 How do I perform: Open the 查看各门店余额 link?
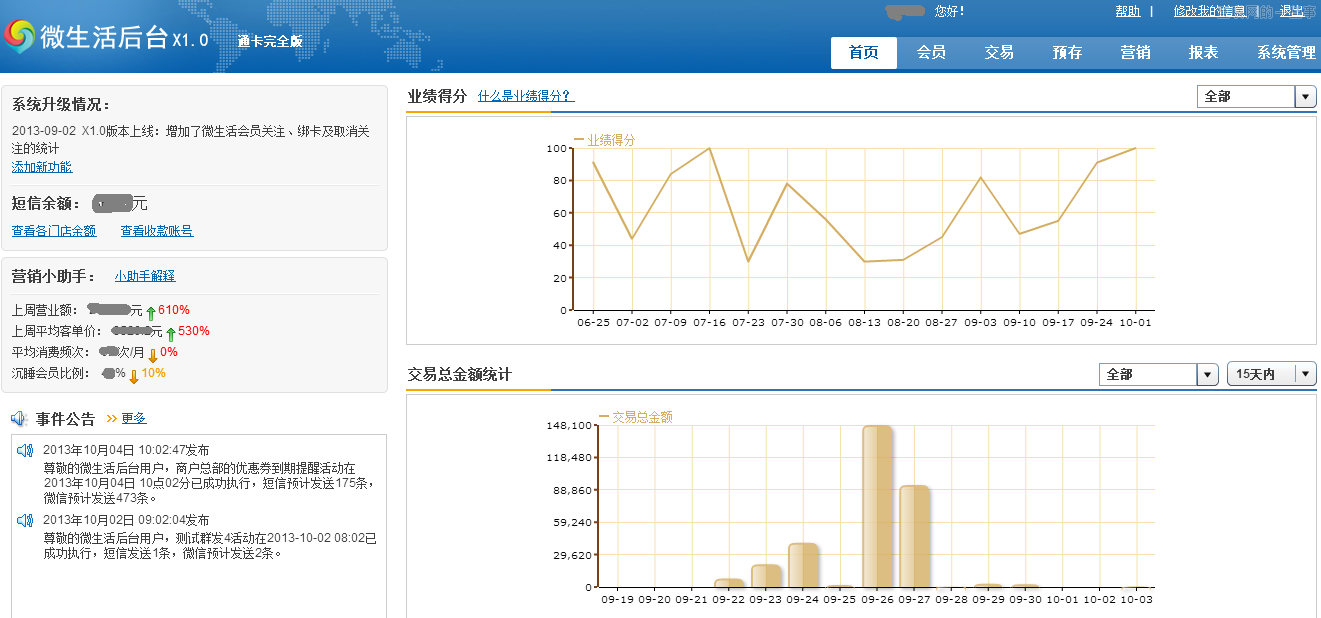coord(54,231)
